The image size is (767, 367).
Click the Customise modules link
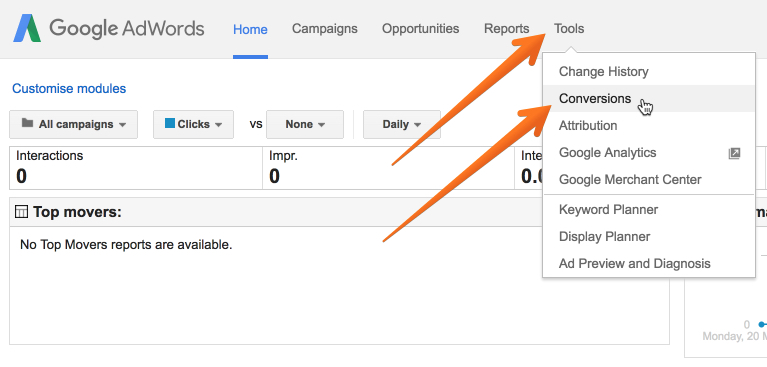coord(69,89)
